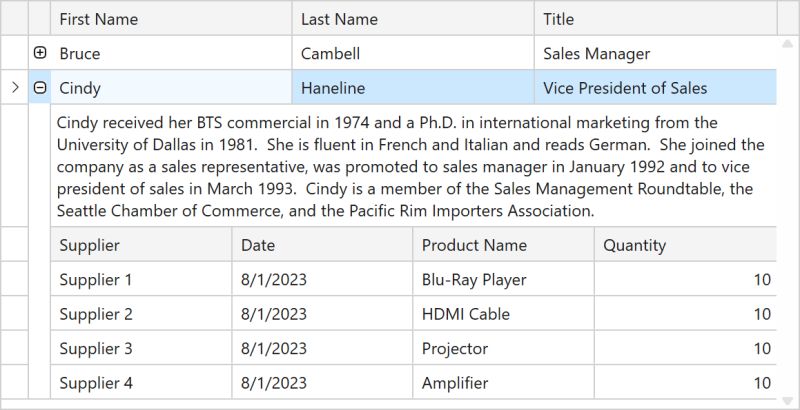
Task: Sort by the First Name column header
Action: click(x=170, y=19)
